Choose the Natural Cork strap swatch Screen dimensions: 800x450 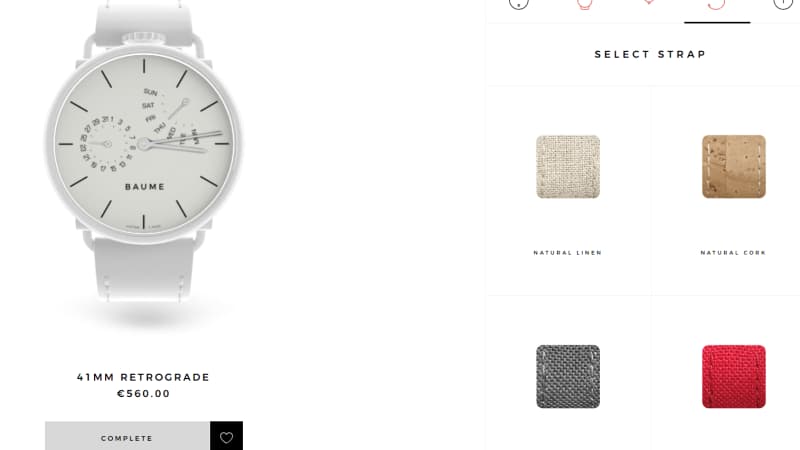click(x=734, y=166)
